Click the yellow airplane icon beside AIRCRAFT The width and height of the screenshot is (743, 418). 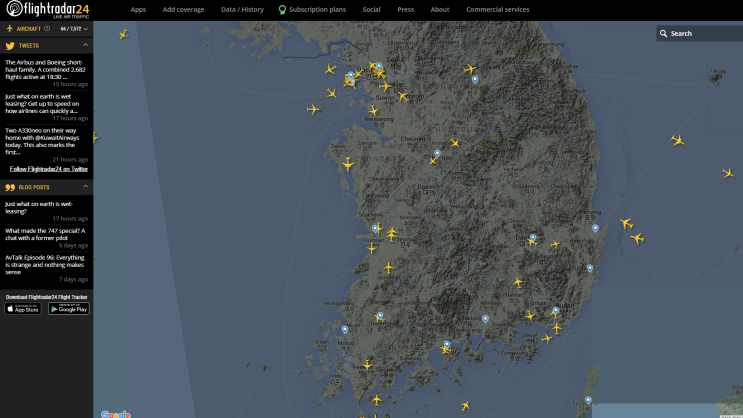tap(9, 29)
